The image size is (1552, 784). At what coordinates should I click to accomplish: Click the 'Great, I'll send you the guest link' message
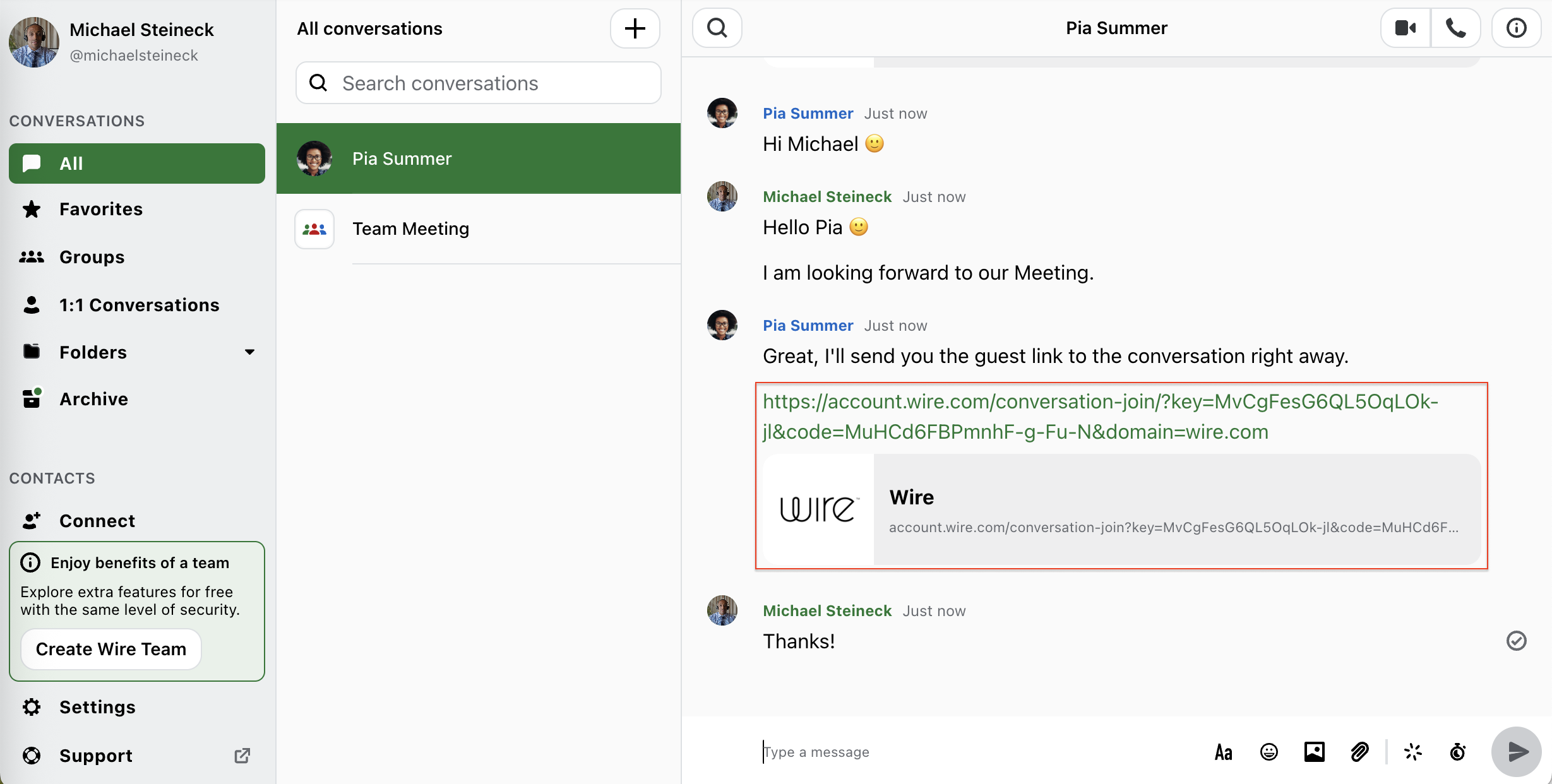pos(1056,356)
